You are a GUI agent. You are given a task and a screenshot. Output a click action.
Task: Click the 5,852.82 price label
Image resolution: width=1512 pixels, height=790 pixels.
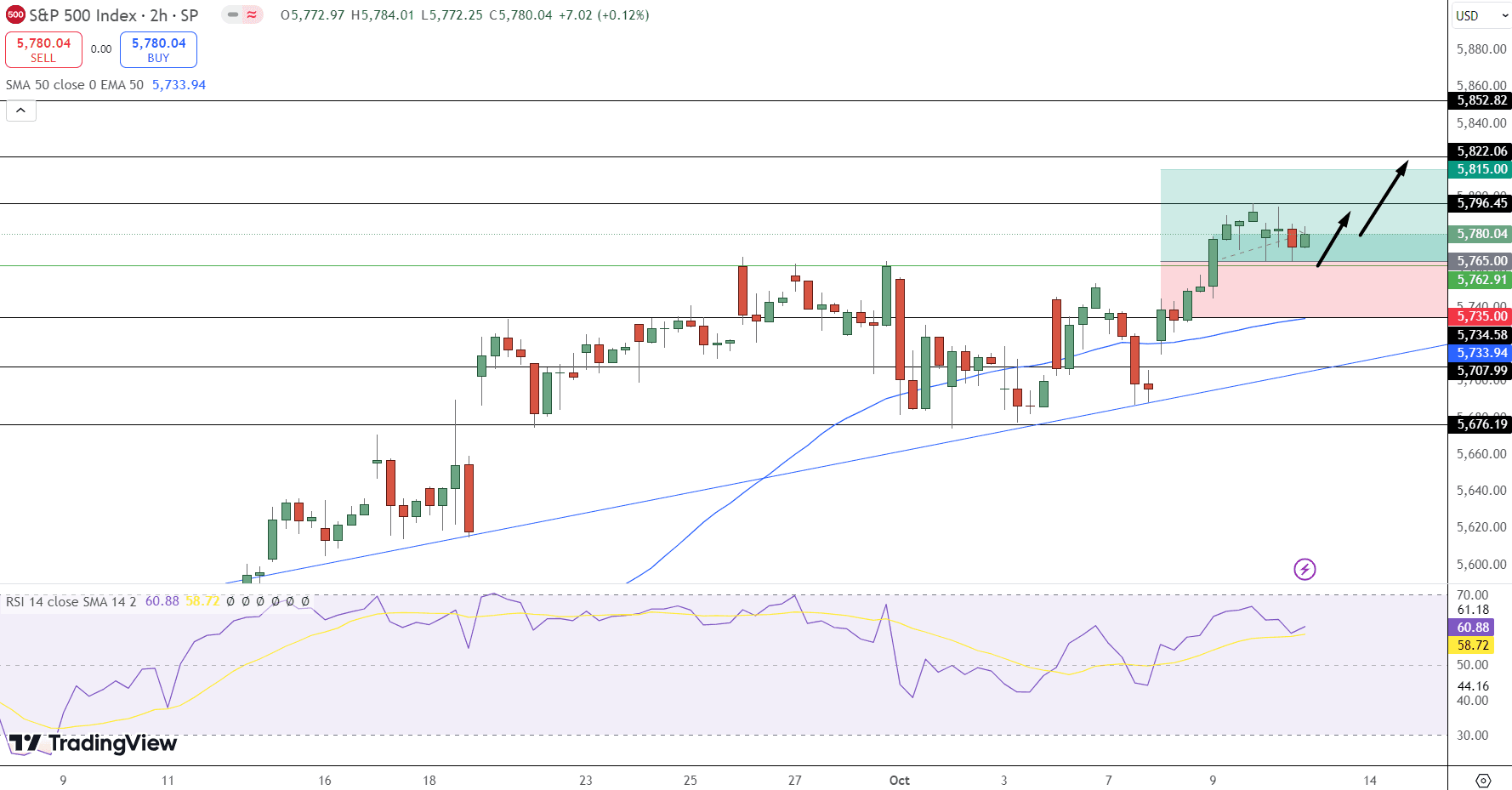click(x=1480, y=100)
